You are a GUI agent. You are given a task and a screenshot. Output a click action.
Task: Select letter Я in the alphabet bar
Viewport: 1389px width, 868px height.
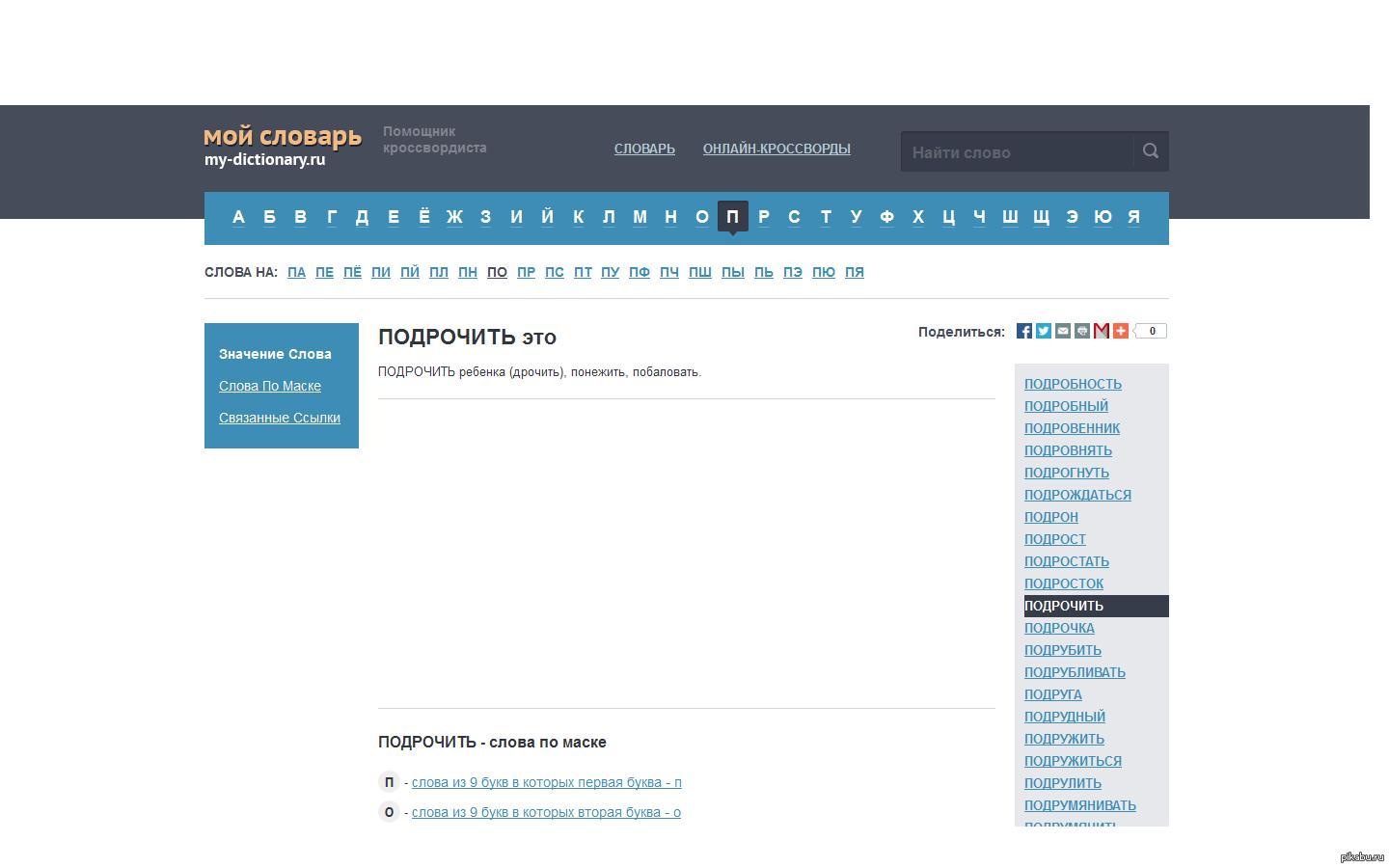[x=1133, y=217]
